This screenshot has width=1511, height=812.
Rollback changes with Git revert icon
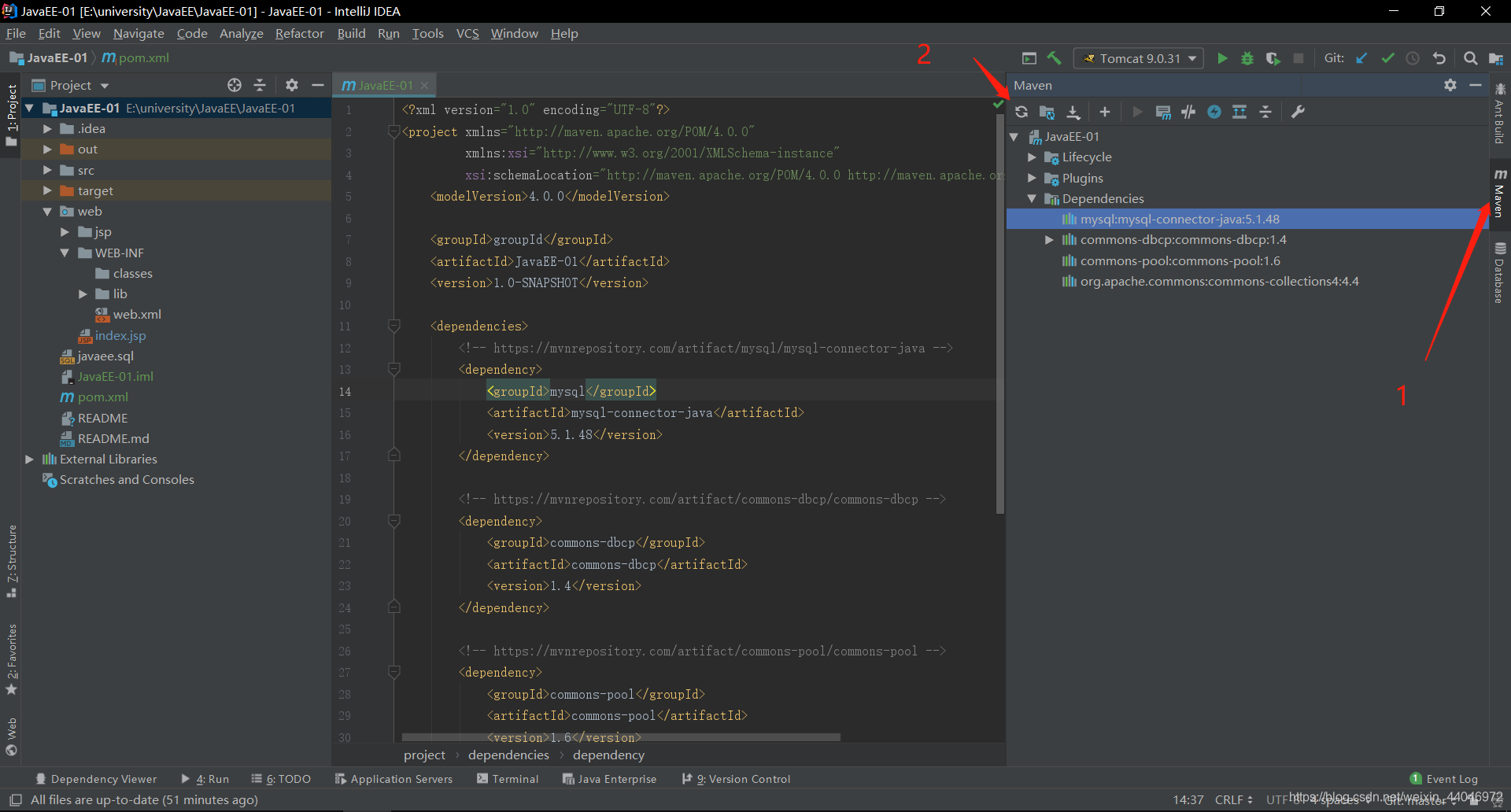(1439, 58)
